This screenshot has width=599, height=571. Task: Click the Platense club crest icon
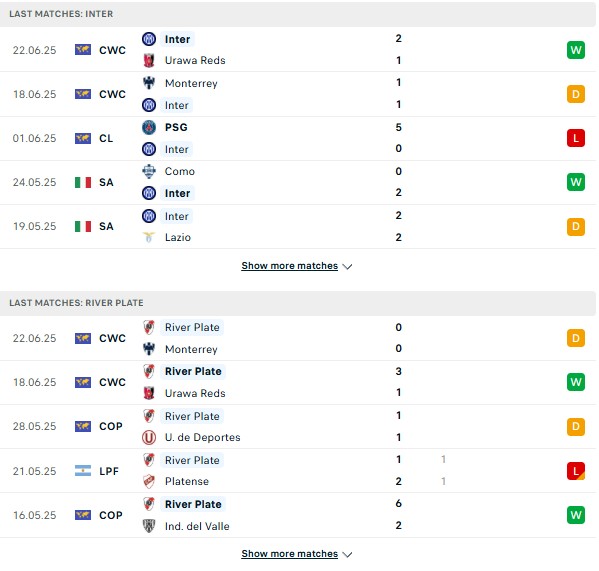149,482
